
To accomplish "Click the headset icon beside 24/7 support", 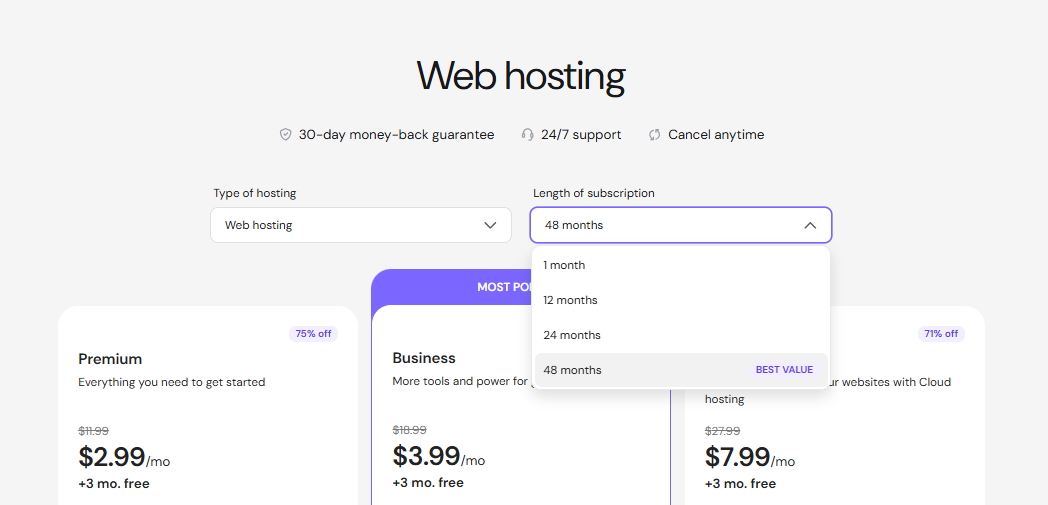I will (x=527, y=135).
